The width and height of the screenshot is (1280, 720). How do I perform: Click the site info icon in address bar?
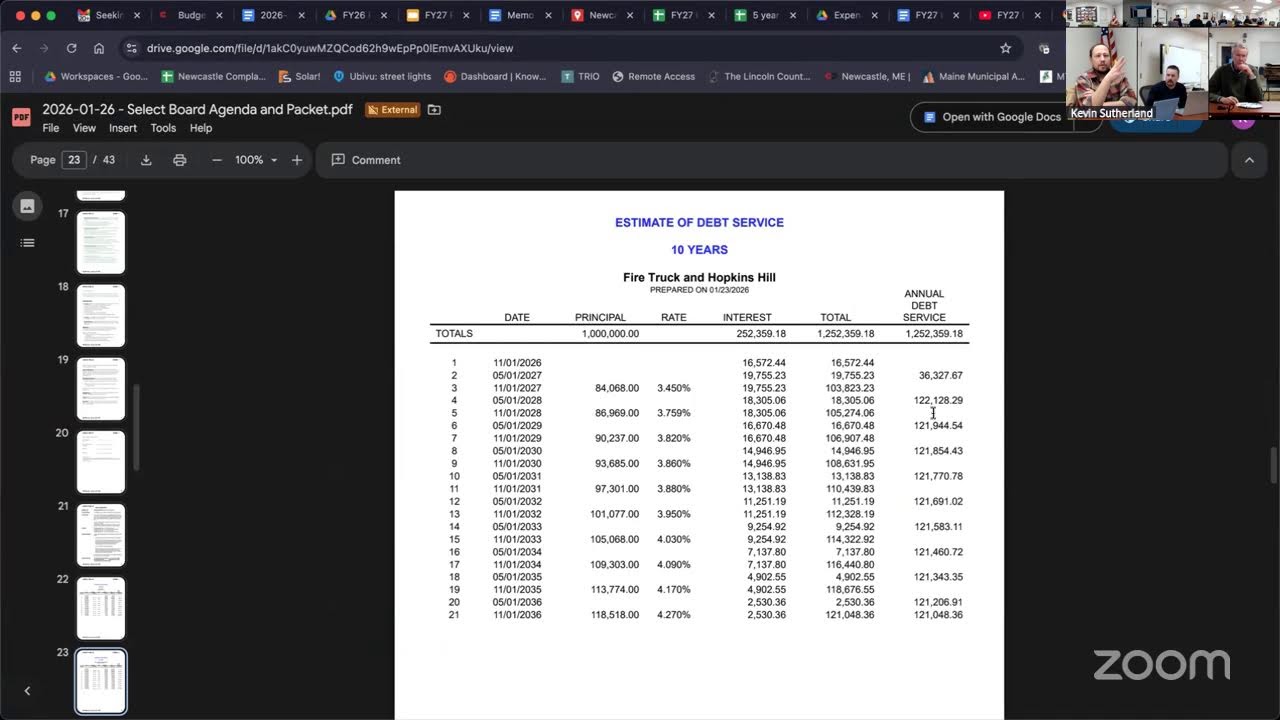[x=131, y=48]
